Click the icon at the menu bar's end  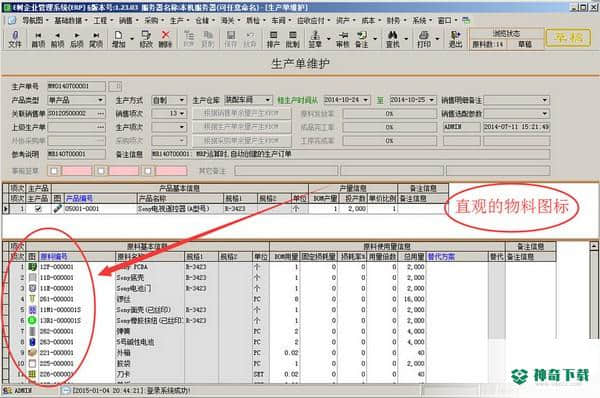point(466,20)
